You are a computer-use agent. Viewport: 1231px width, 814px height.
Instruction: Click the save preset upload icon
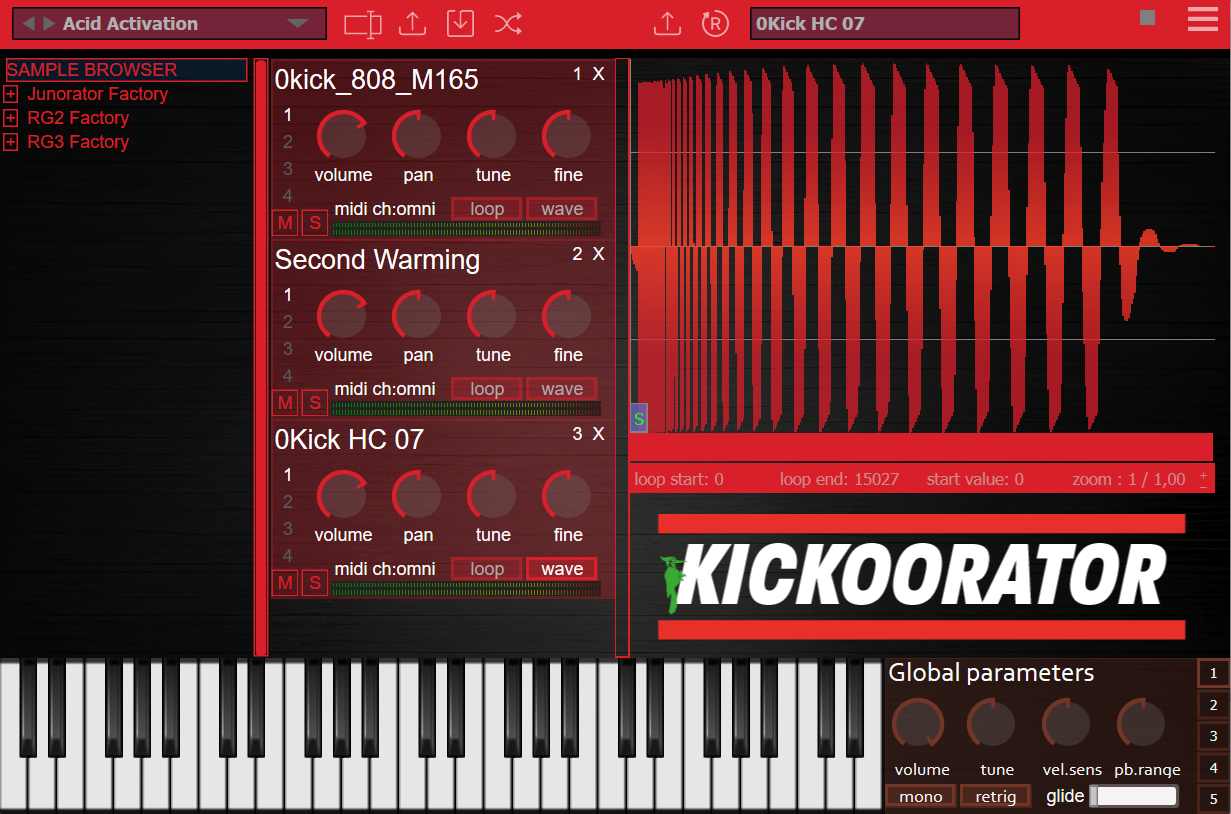(x=411, y=24)
